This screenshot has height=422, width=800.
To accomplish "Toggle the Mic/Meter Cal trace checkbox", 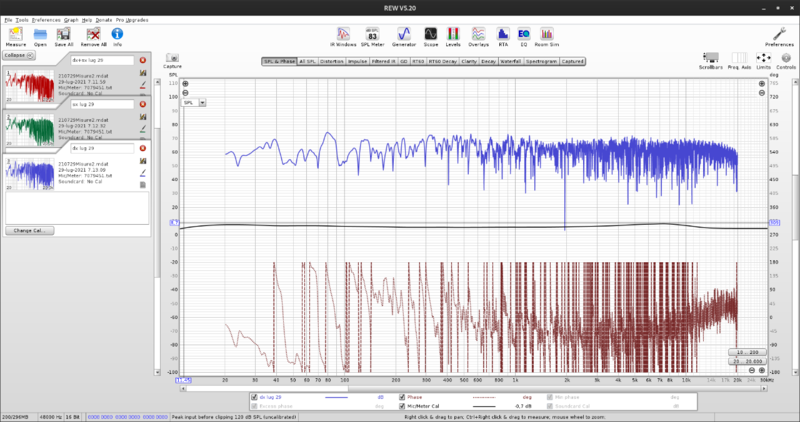I will click(x=403, y=407).
